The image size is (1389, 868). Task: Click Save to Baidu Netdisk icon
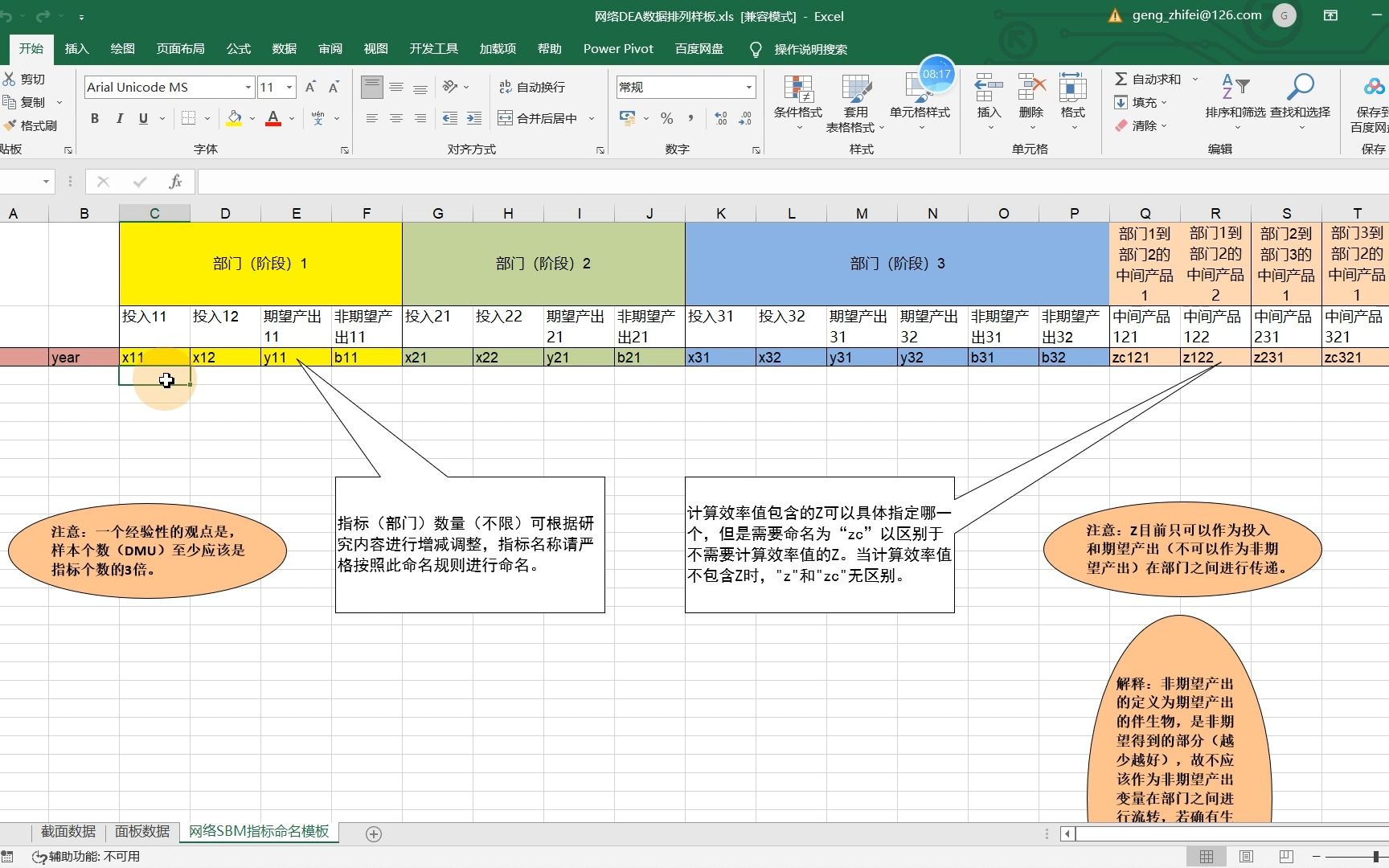[x=1374, y=87]
